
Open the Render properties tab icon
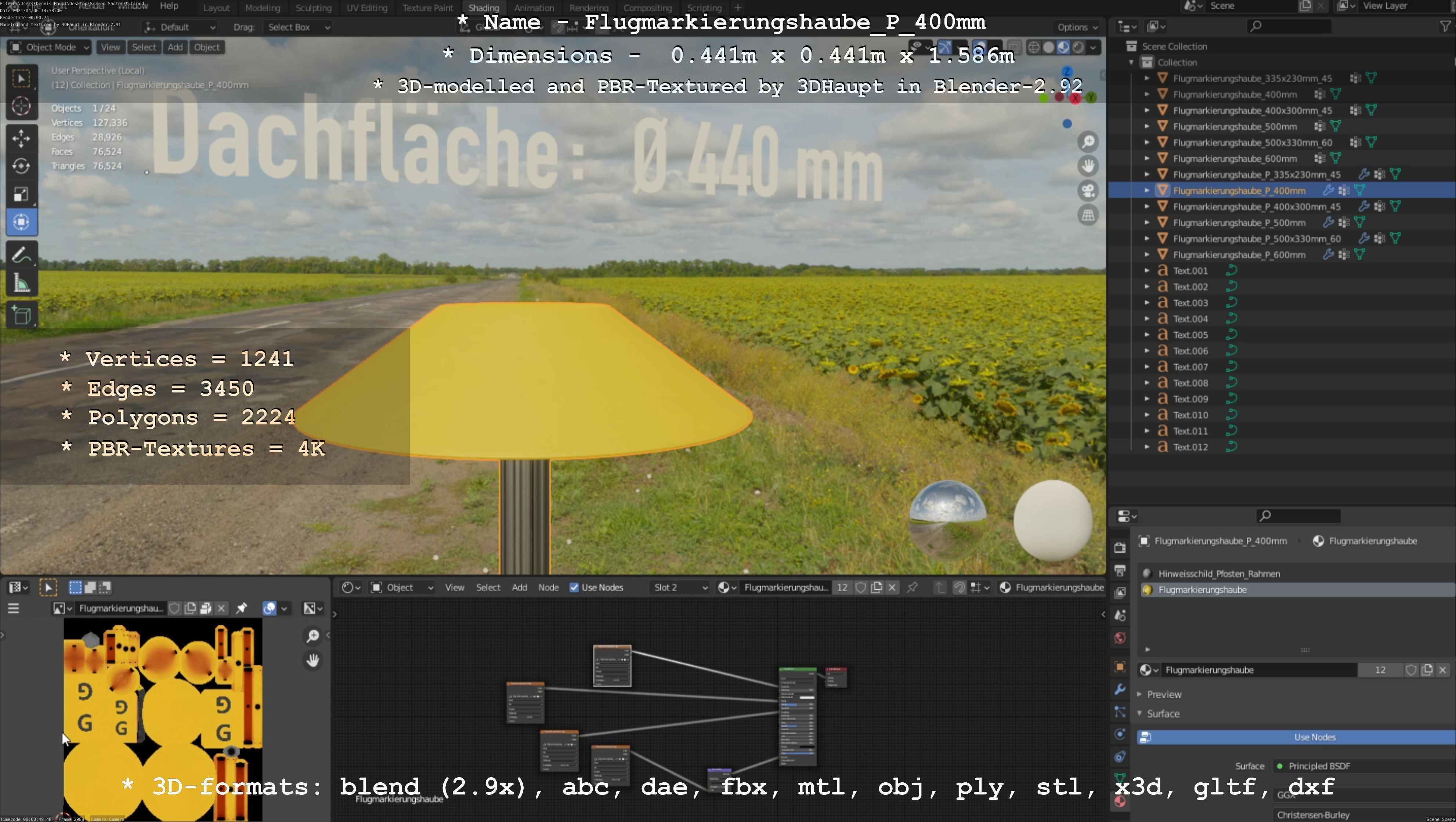coord(1120,547)
